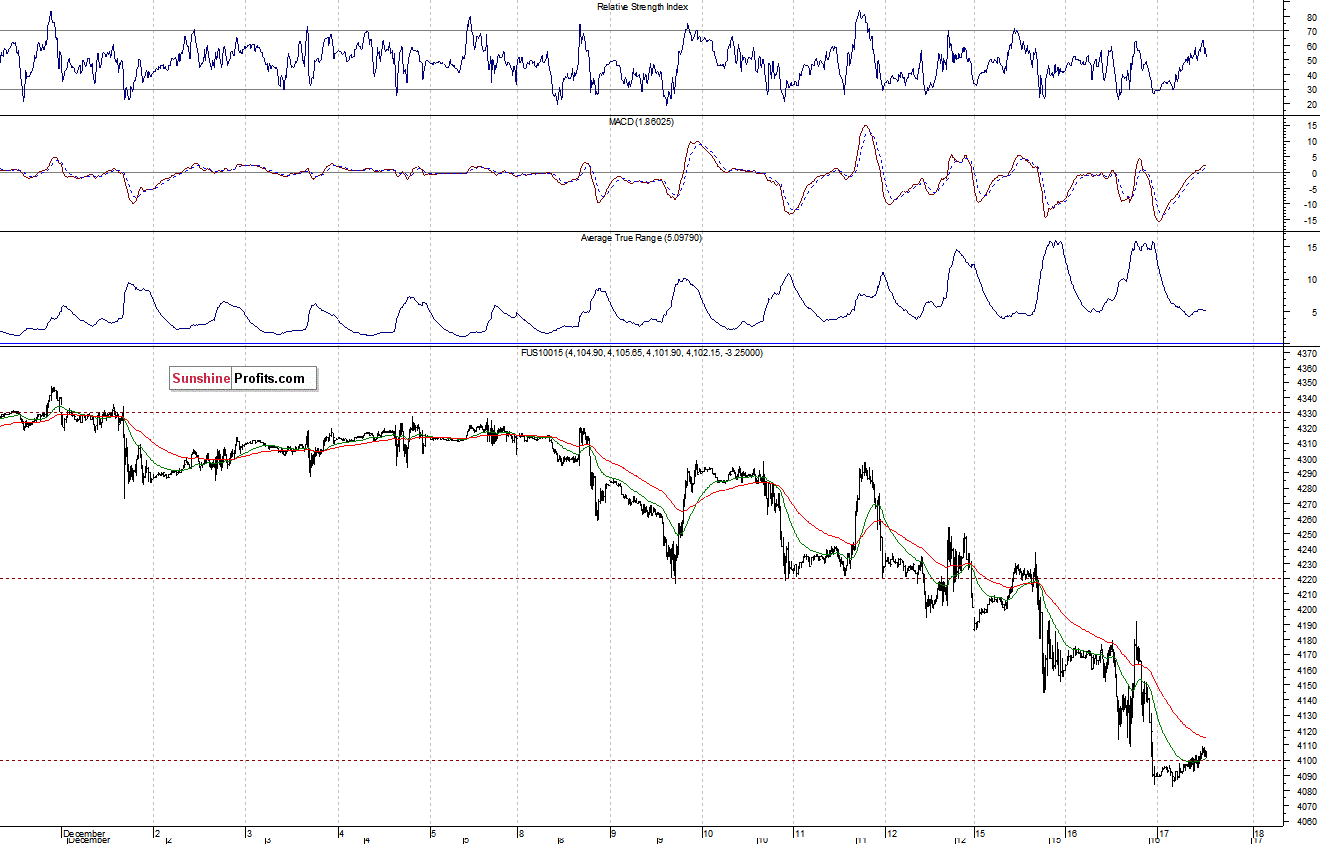Click the "Relative Strength Index" panel title
The width and height of the screenshot is (1320, 844).
[642, 7]
